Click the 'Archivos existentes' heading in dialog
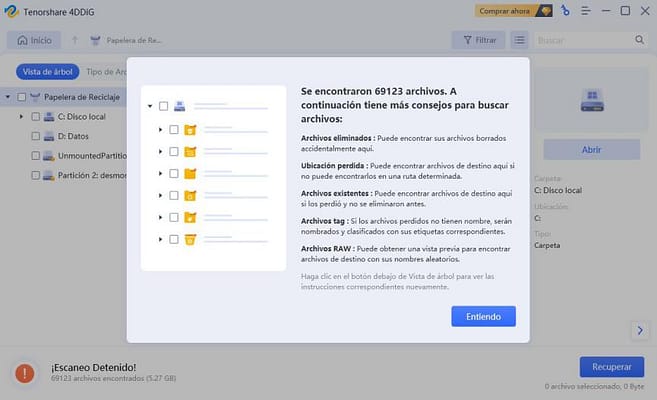The width and height of the screenshot is (657, 400). (x=337, y=193)
